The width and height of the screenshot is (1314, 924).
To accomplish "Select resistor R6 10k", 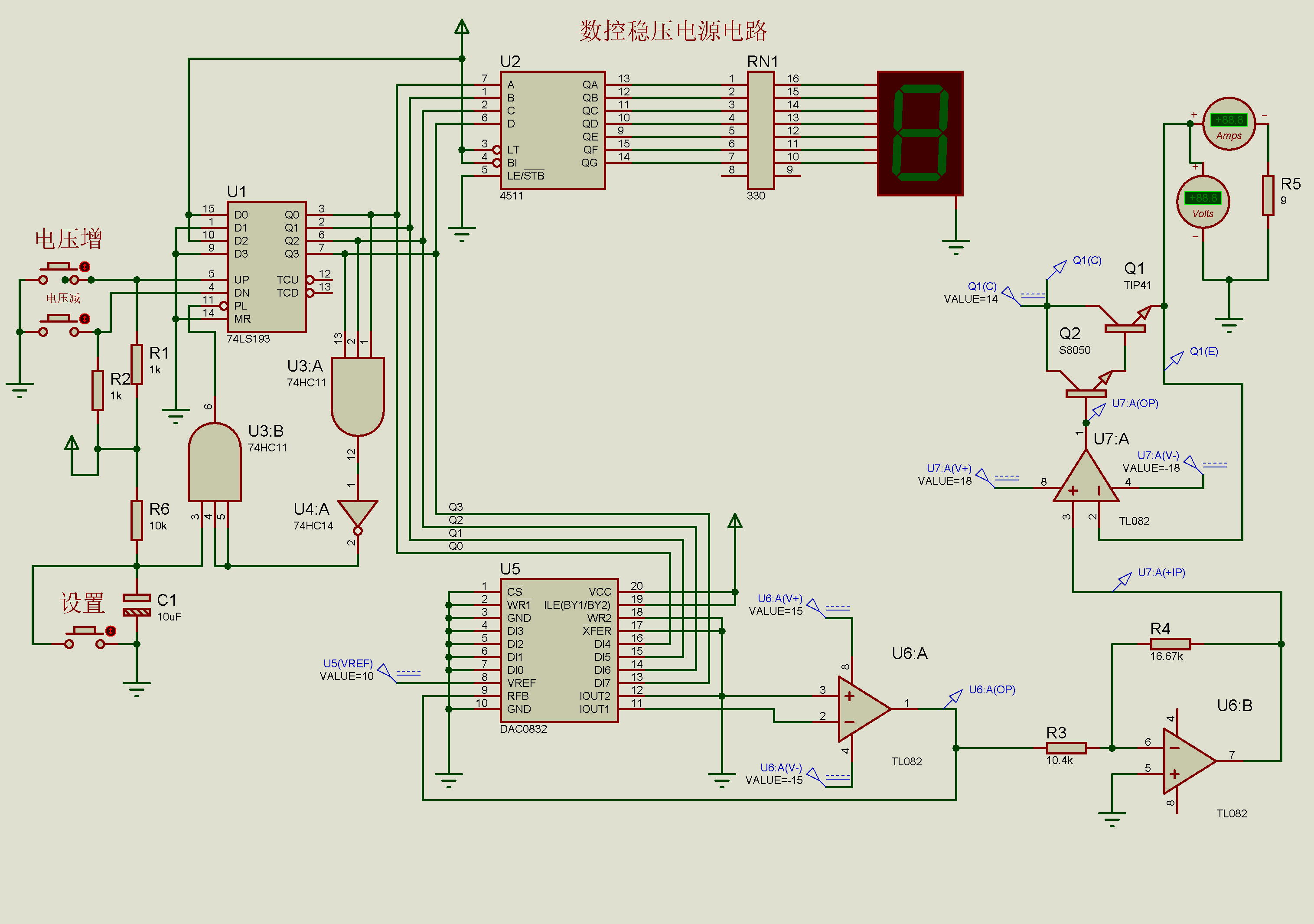I will point(137,520).
